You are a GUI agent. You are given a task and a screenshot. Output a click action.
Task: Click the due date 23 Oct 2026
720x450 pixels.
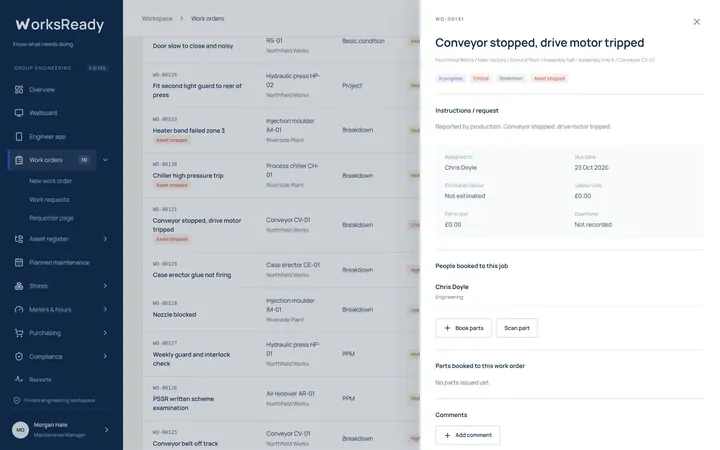point(591,168)
